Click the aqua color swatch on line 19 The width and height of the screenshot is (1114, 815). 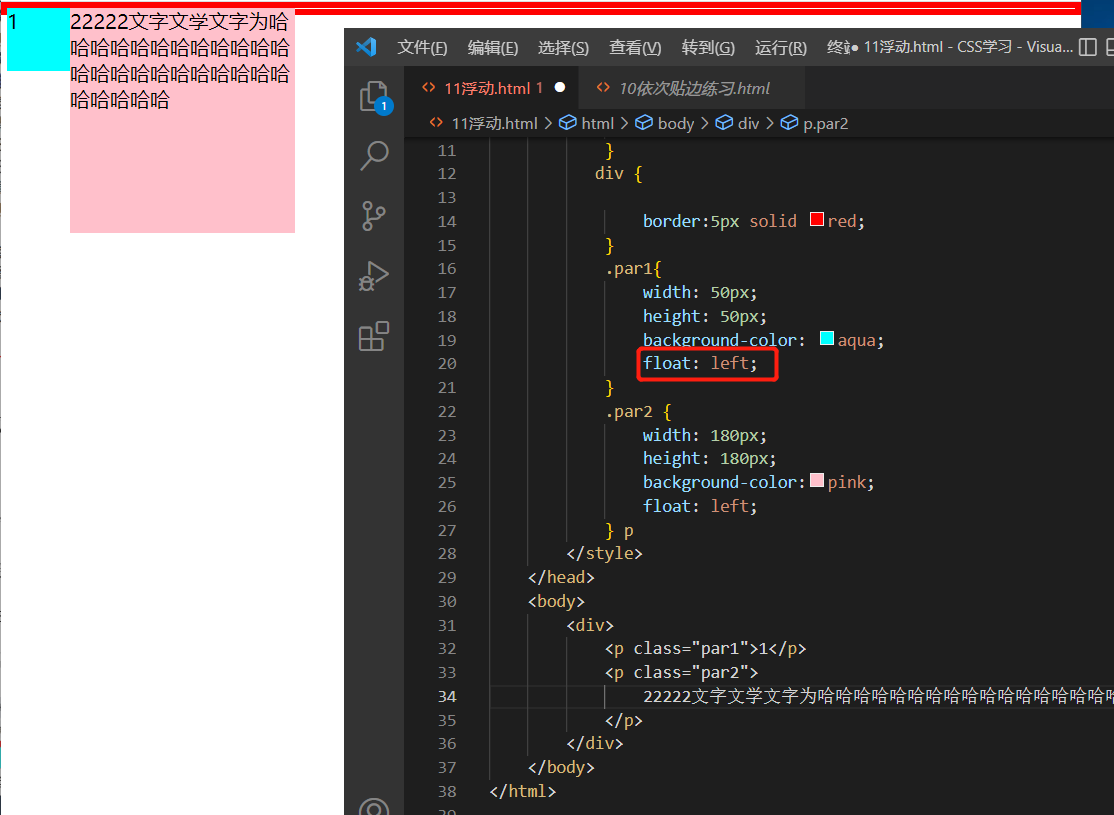[x=827, y=338]
